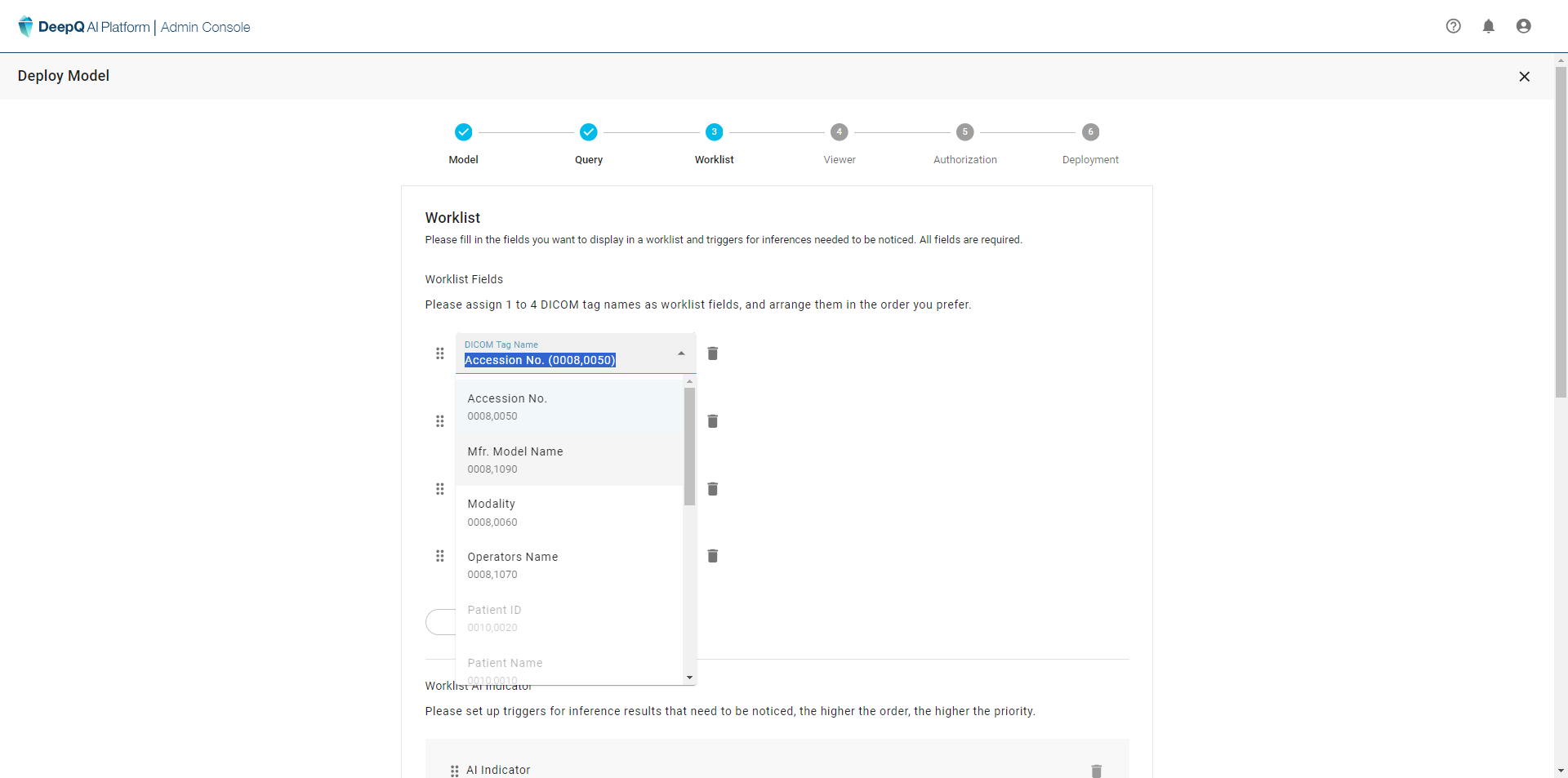This screenshot has width=1568, height=778.
Task: Delete the AI Indicator row
Action: click(1096, 770)
